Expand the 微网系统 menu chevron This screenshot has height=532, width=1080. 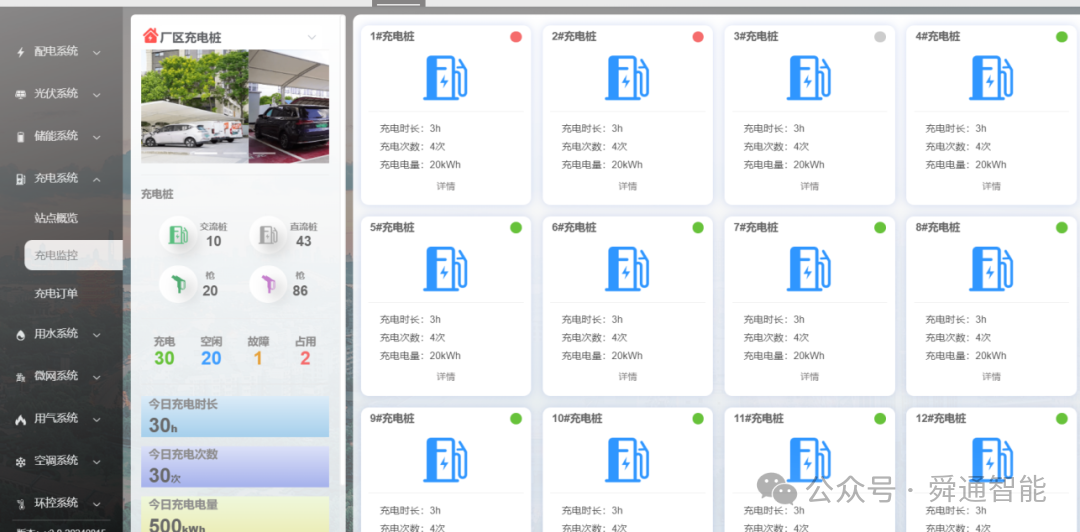pos(97,377)
